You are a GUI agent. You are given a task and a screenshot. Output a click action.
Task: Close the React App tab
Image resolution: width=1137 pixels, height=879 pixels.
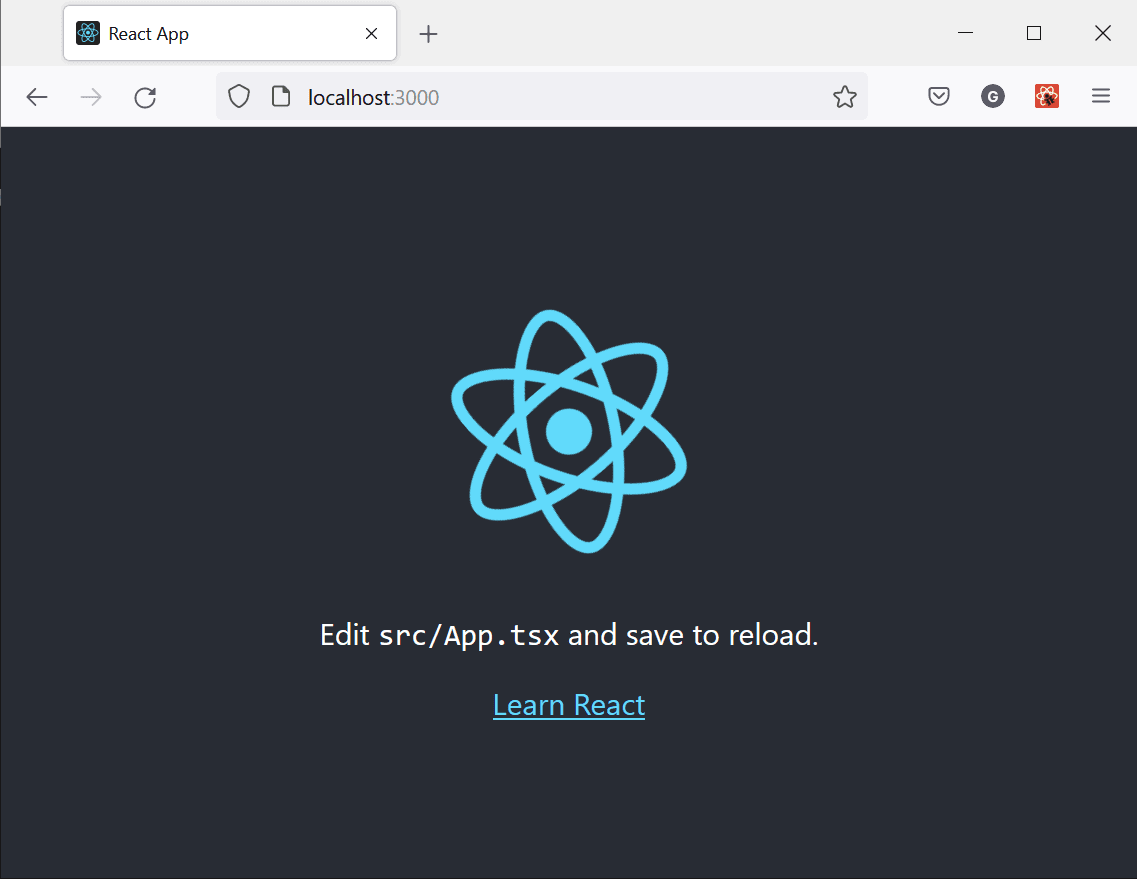pyautogui.click(x=371, y=33)
